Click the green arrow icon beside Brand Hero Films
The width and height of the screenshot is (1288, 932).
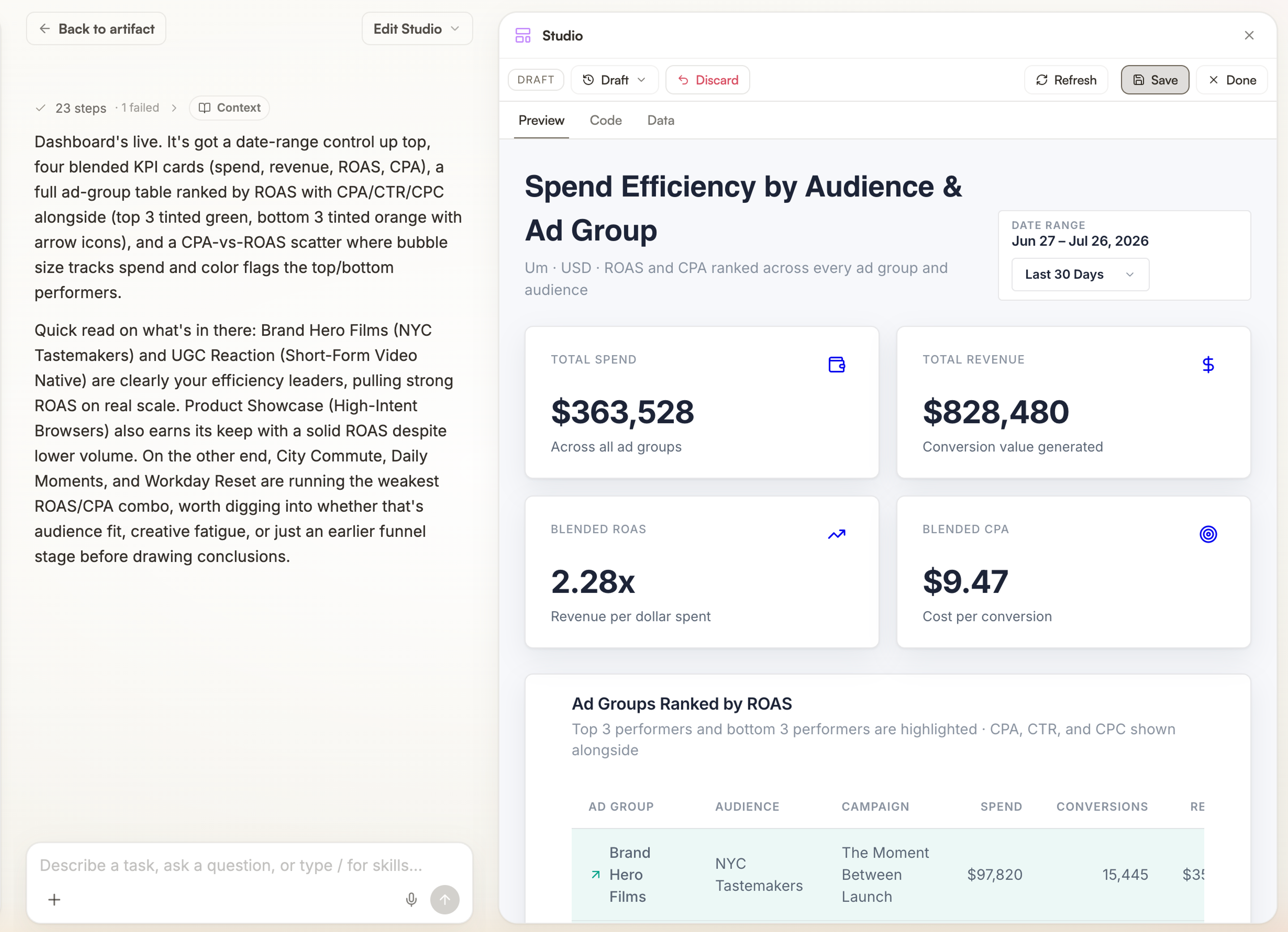[595, 875]
